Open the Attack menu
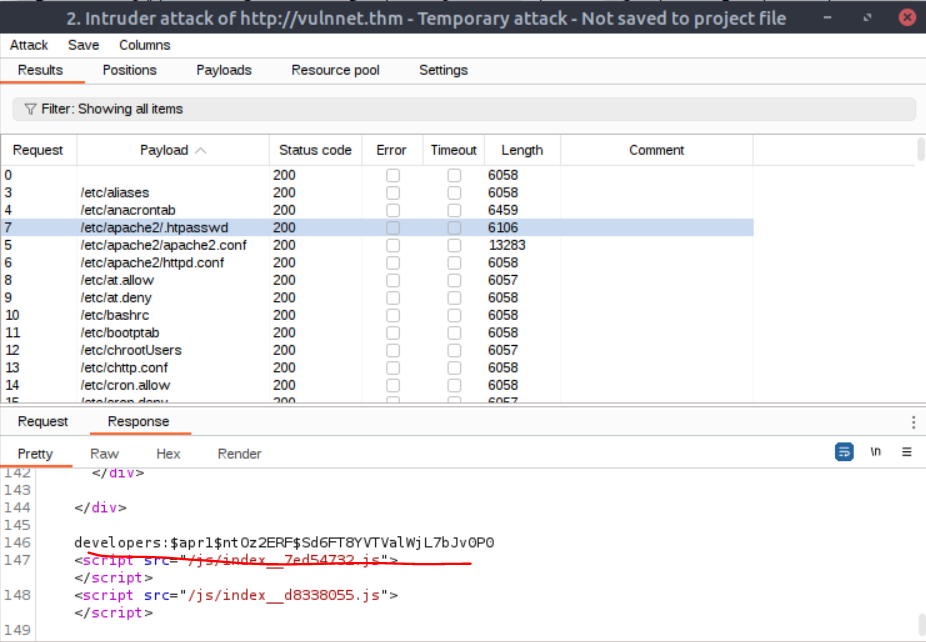The image size is (926, 642). (29, 45)
